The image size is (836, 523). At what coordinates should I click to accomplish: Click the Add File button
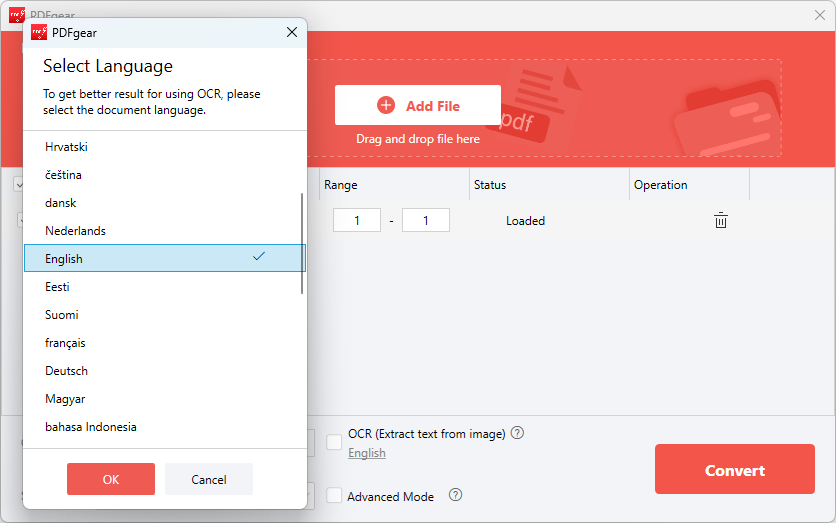pos(418,105)
